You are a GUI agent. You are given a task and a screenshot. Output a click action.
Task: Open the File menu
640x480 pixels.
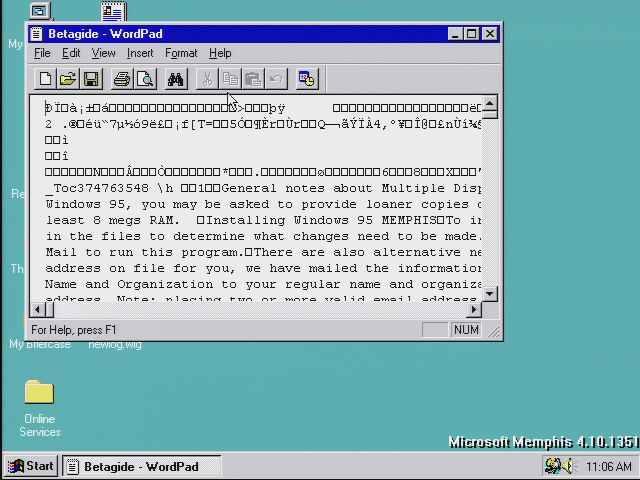(42, 53)
